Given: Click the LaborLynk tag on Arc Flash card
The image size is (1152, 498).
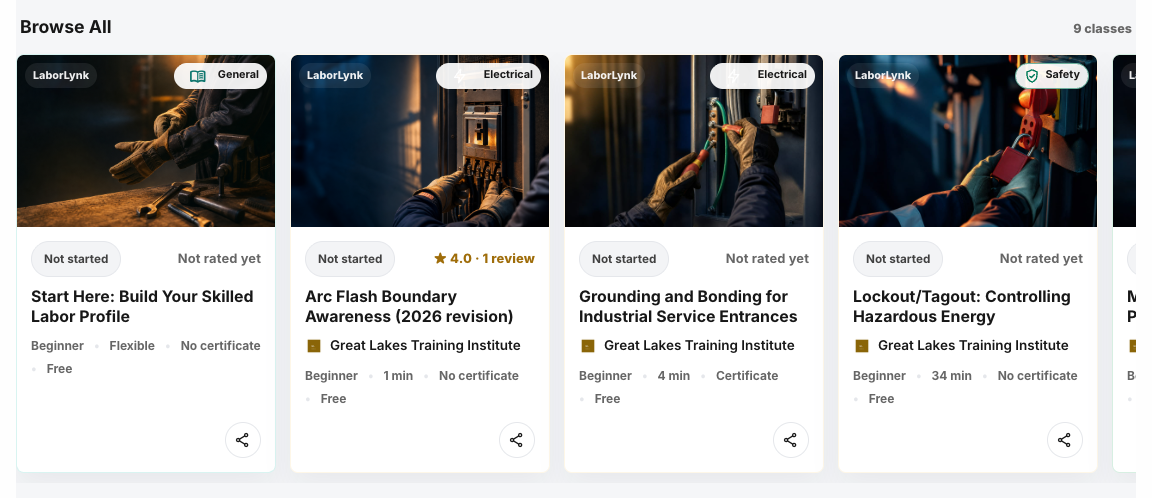Looking at the screenshot, I should pos(335,76).
